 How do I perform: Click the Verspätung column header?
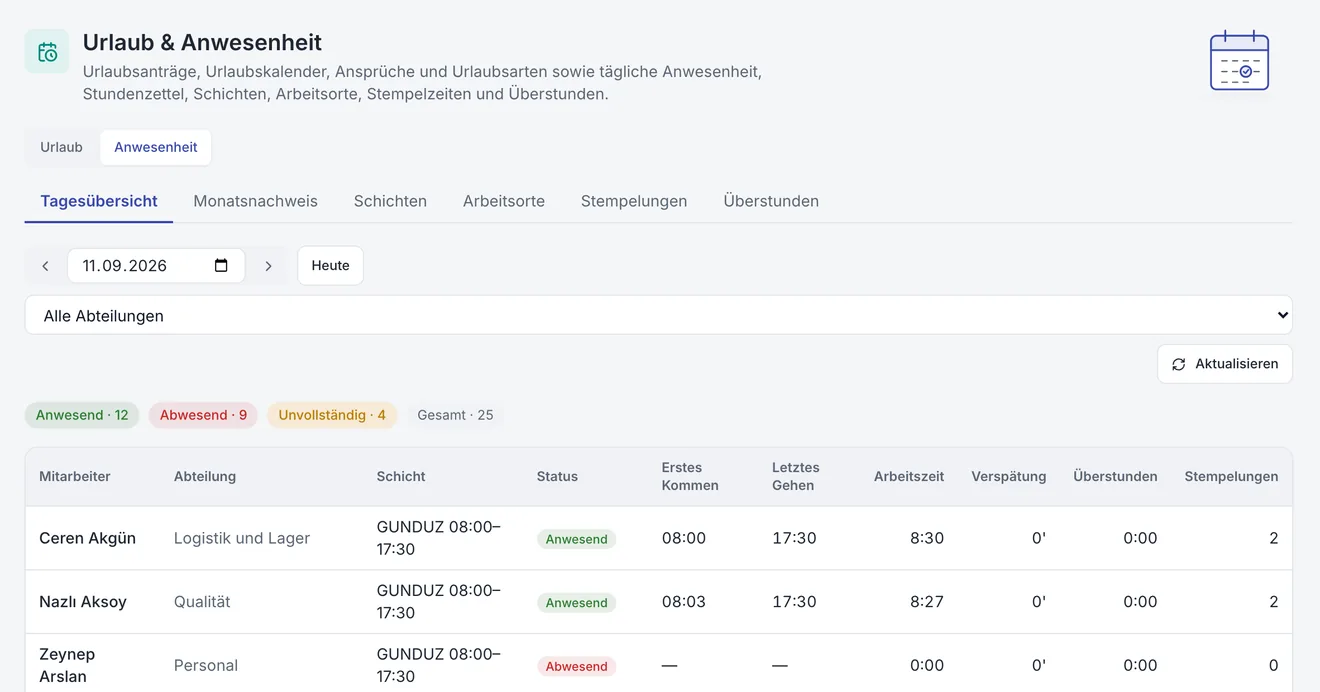pos(1009,477)
